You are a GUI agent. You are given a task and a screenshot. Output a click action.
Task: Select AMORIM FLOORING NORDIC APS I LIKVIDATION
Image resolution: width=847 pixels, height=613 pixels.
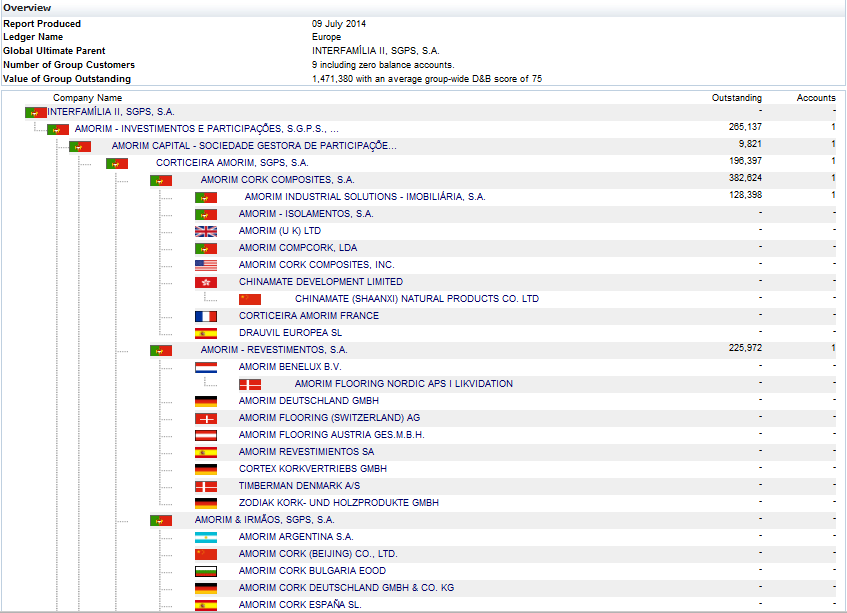404,384
